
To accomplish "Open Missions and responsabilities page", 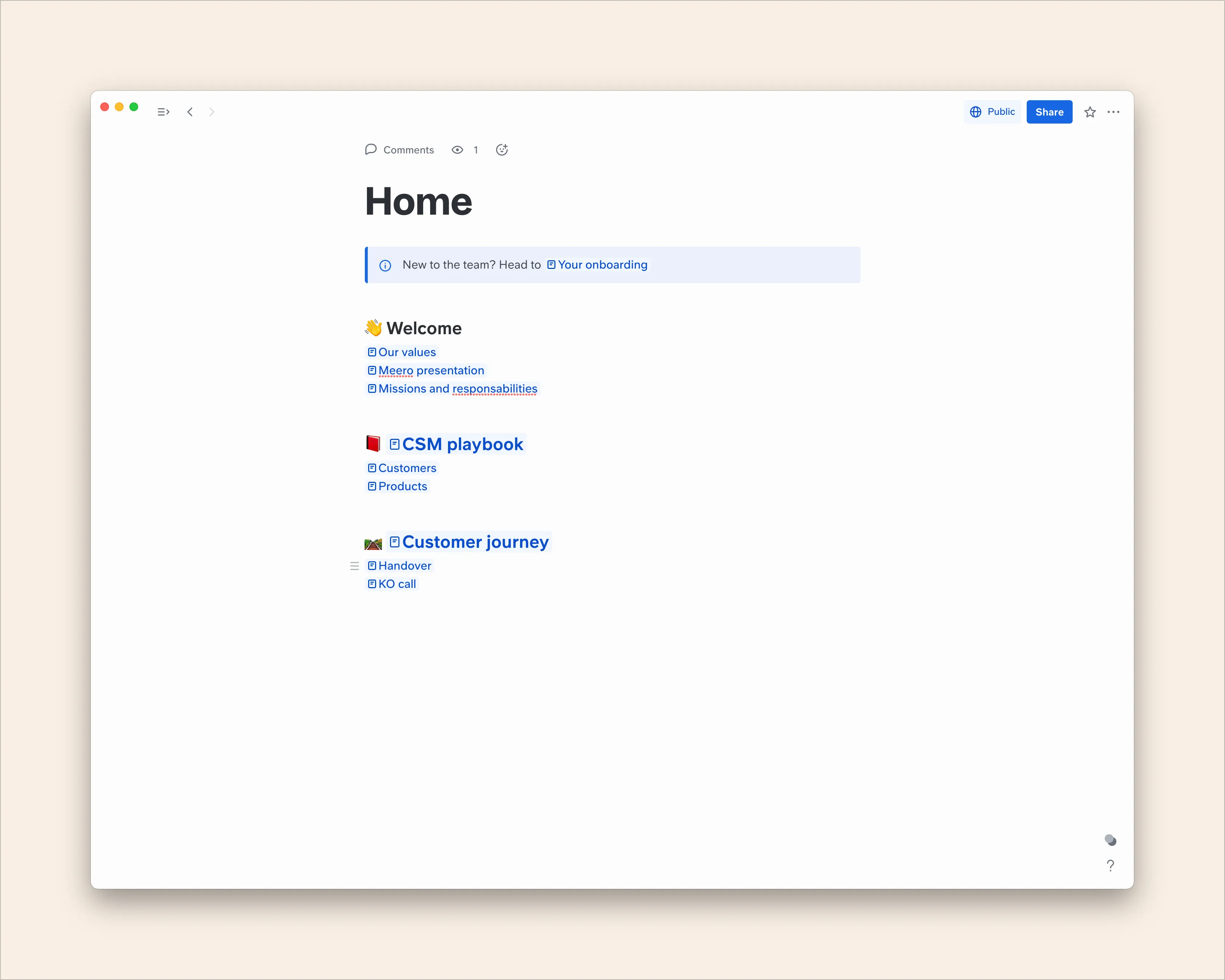I will pos(452,389).
